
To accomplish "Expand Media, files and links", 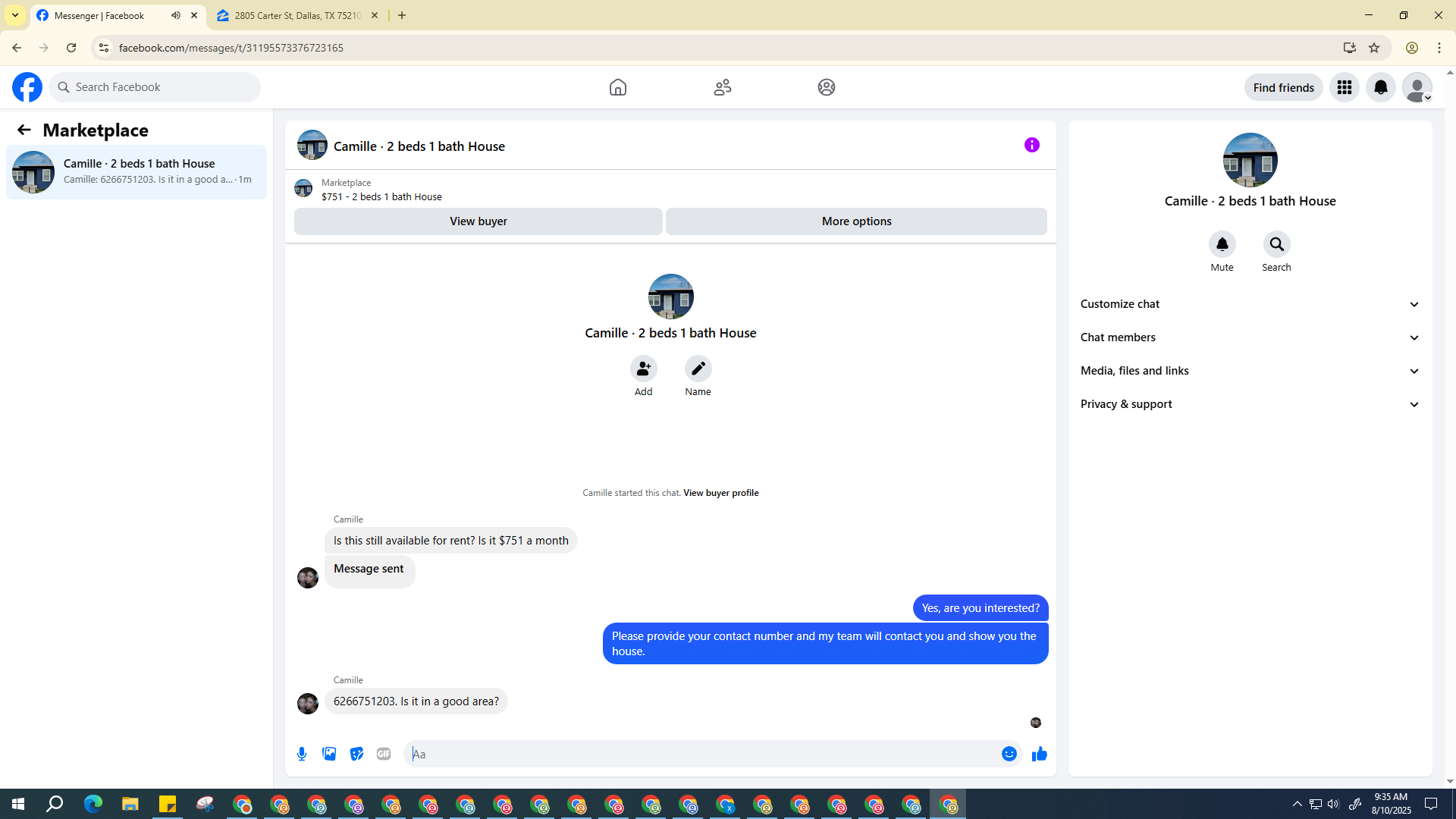I will 1250,371.
